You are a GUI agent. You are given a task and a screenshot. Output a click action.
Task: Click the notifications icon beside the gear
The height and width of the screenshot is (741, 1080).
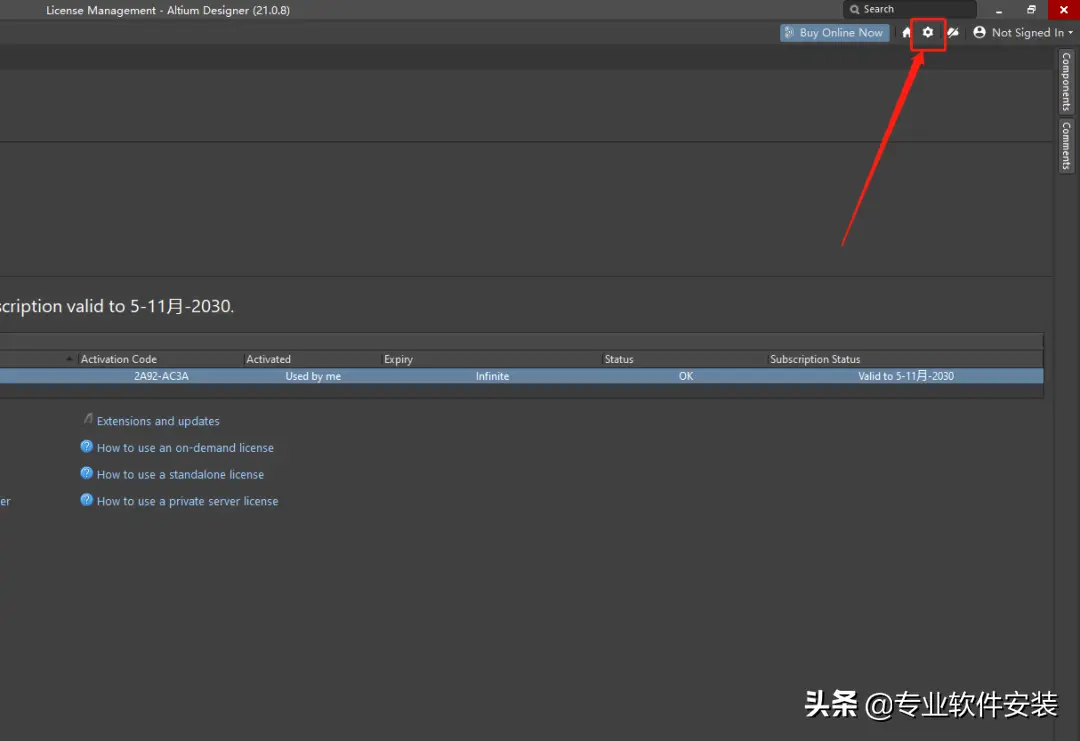953,32
